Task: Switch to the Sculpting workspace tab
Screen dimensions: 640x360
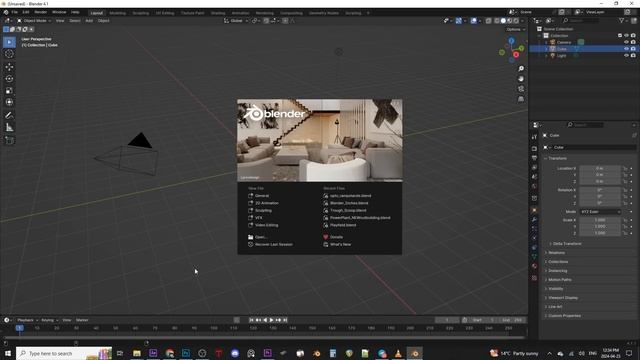Action: [141, 13]
